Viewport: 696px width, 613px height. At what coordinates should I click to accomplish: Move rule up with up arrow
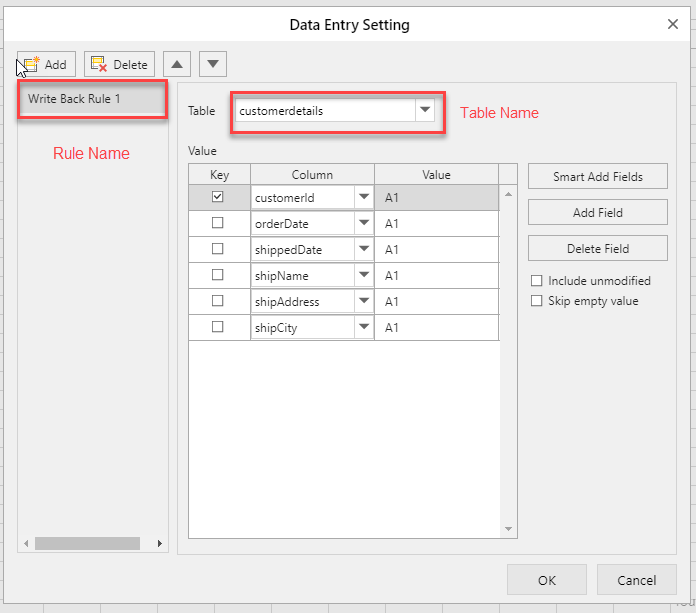(x=177, y=65)
